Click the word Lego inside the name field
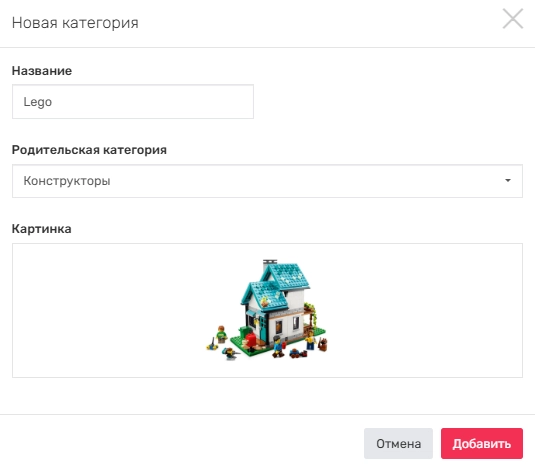 (38, 102)
